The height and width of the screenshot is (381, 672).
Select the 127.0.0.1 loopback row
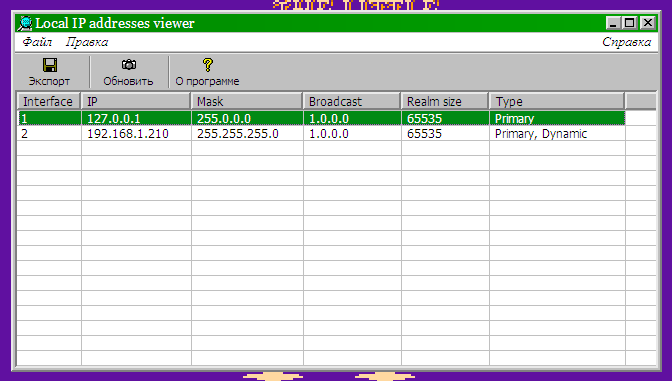pos(321,118)
